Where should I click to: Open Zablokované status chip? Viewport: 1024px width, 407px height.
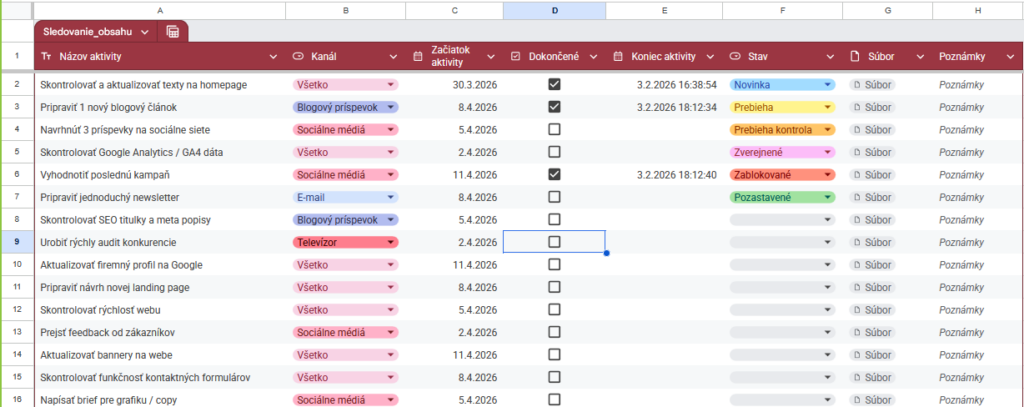pos(782,175)
